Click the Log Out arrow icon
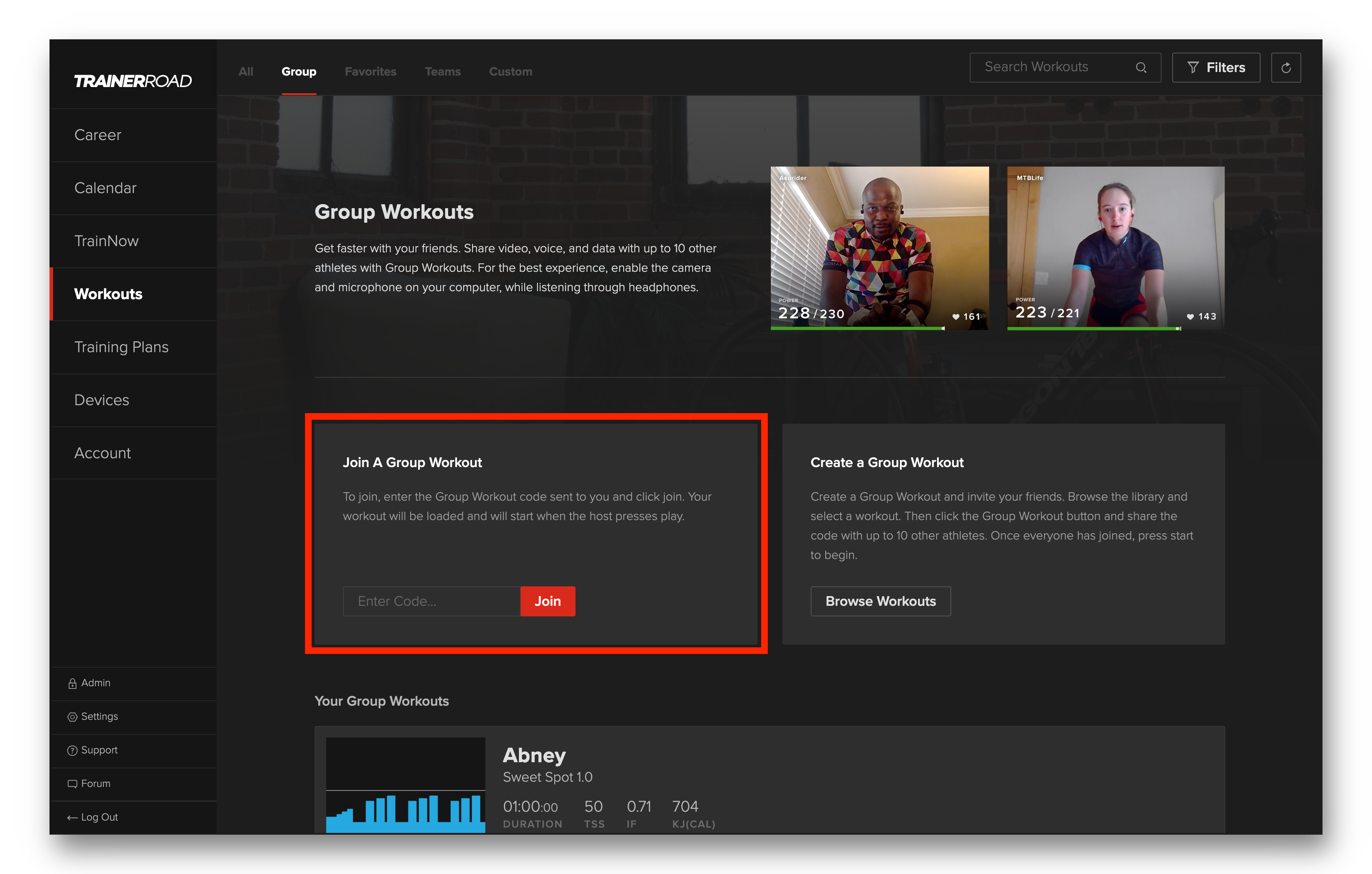This screenshot has height=874, width=1372. pyautogui.click(x=72, y=817)
